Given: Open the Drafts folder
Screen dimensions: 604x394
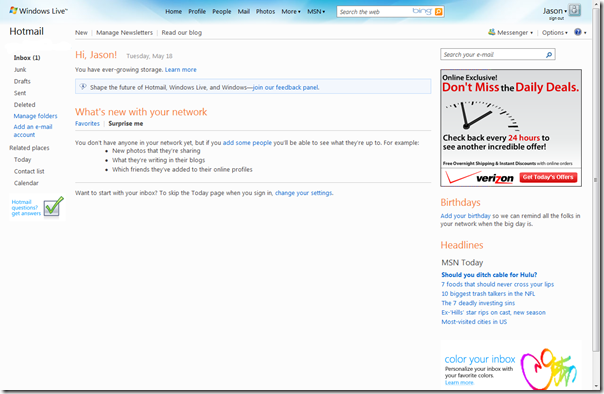Looking at the screenshot, I should click(x=22, y=81).
